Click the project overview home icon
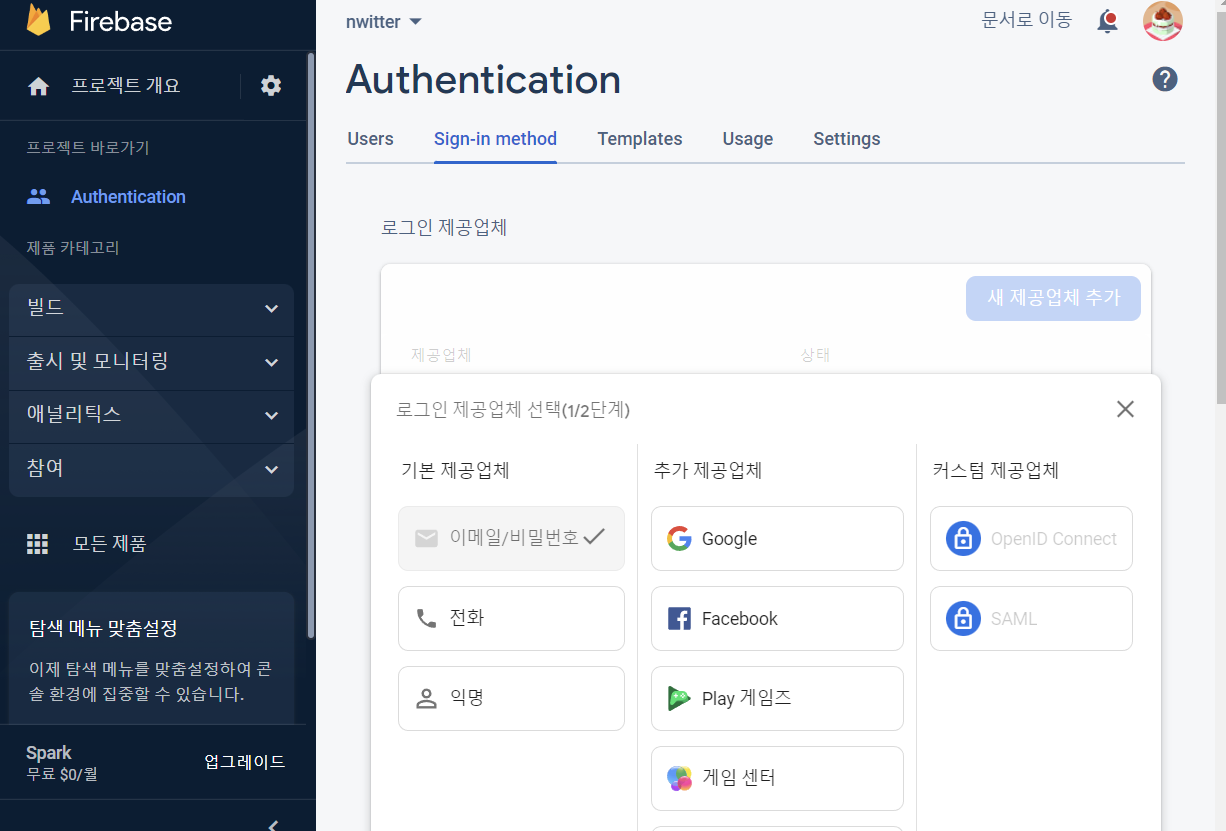 click(38, 87)
